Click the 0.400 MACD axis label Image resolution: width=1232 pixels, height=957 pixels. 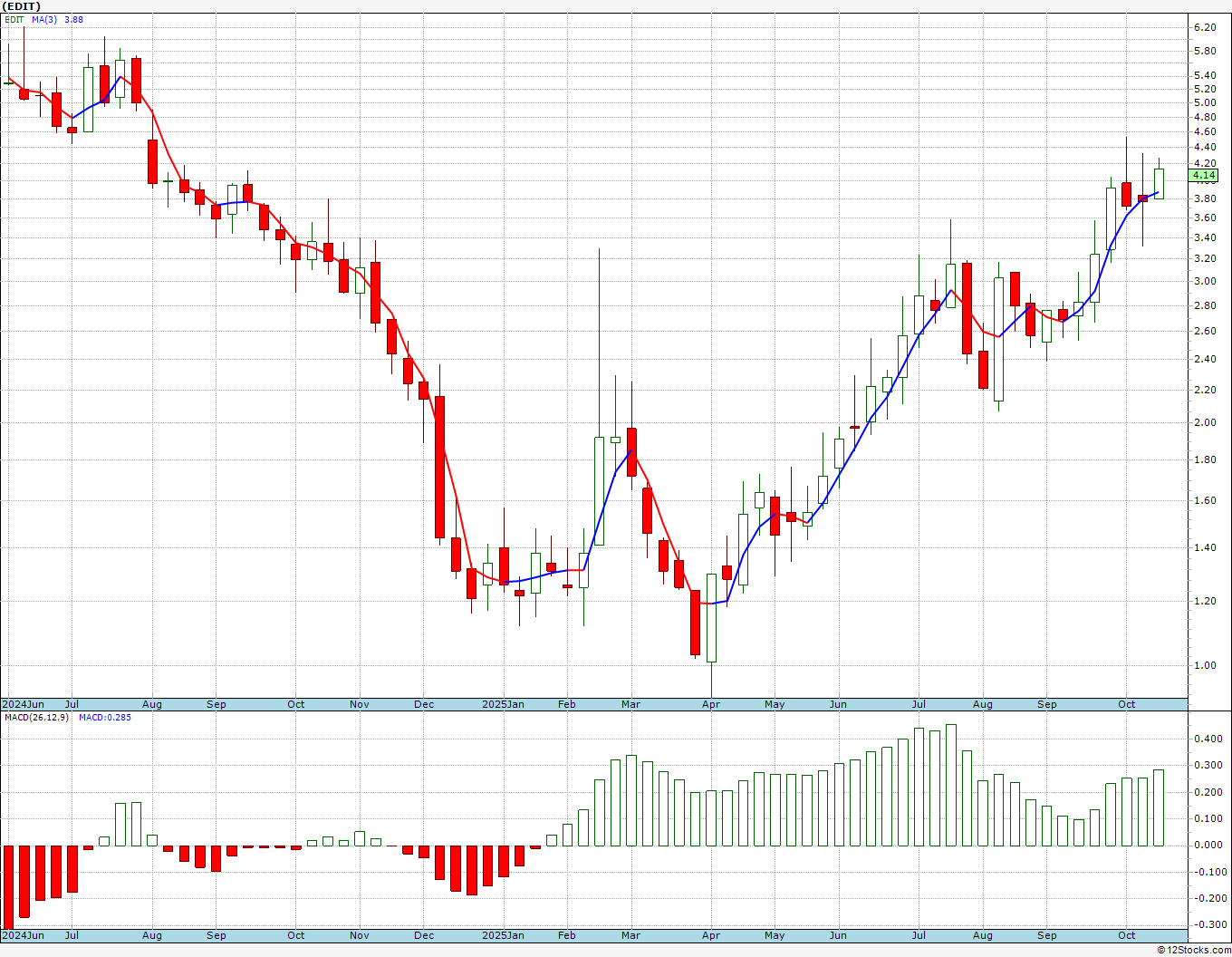[x=1207, y=739]
